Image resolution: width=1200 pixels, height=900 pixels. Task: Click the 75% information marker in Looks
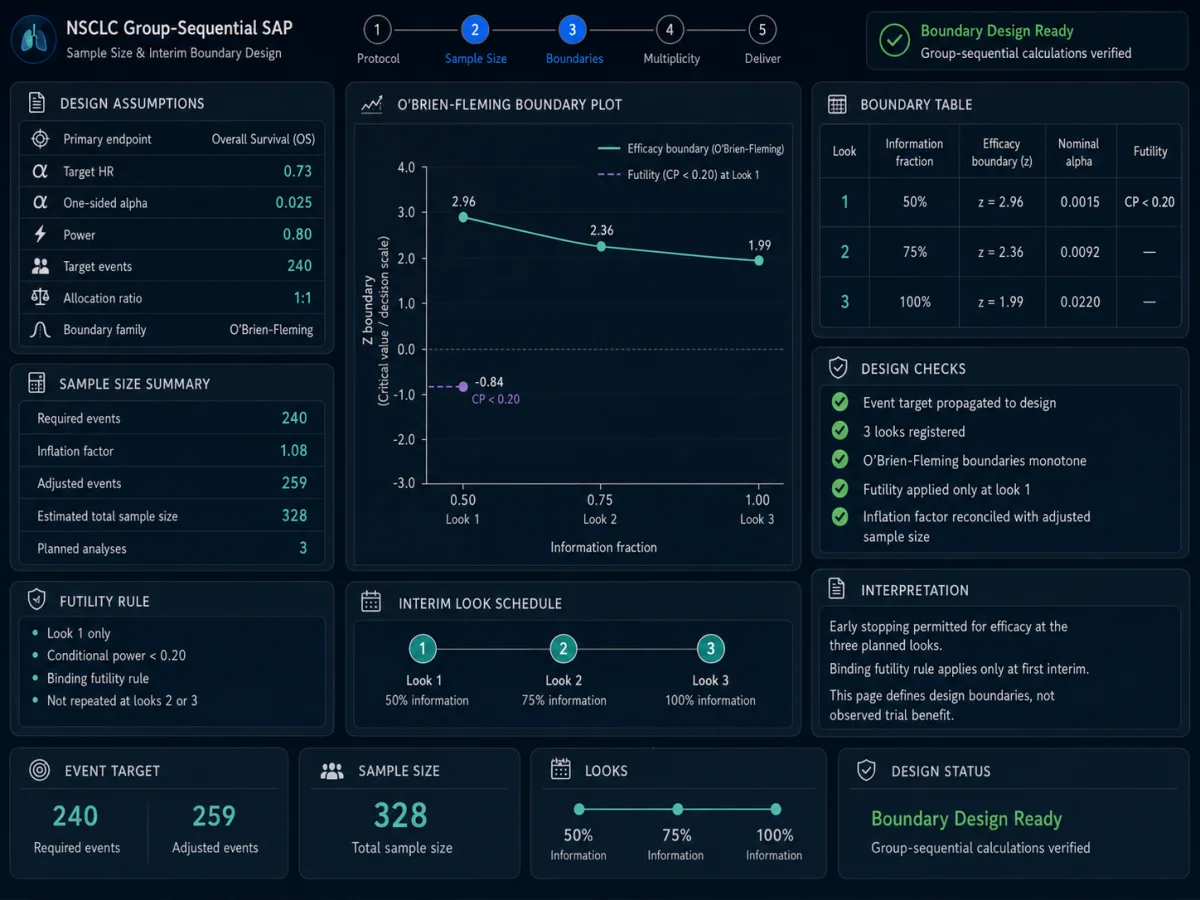677,809
